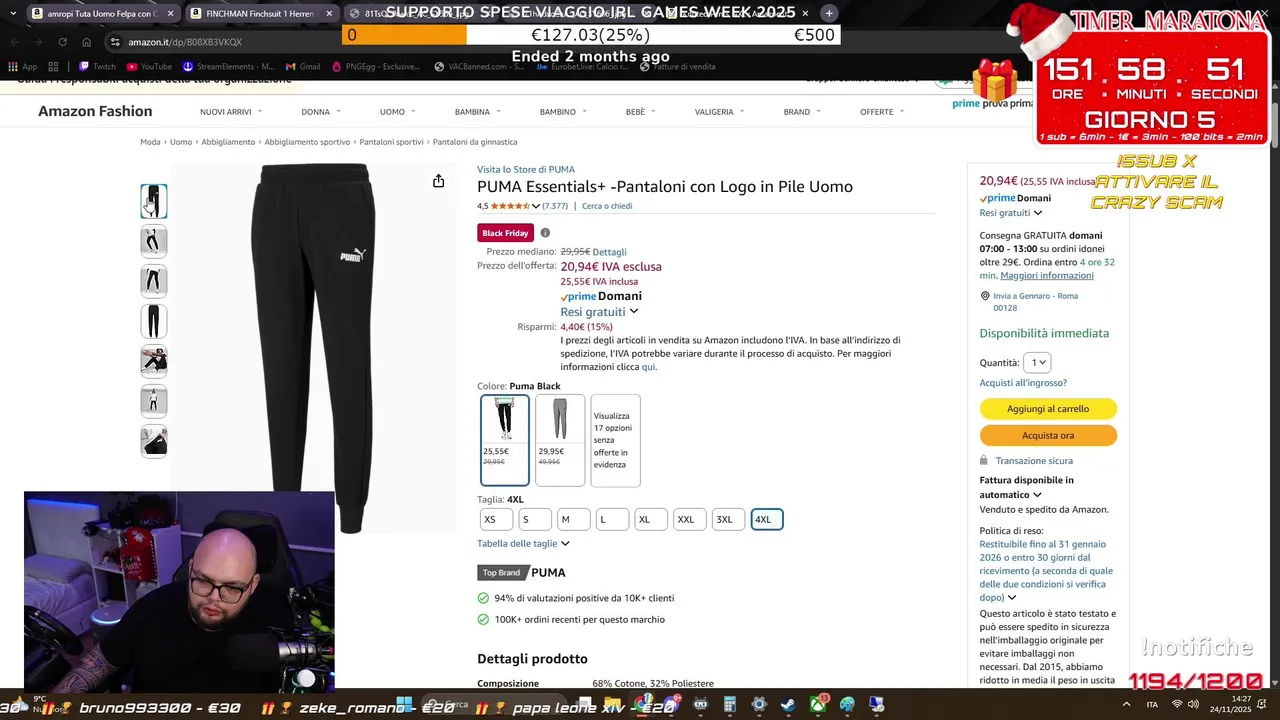This screenshot has width=1280, height=720.
Task: Open the Gmail bookmark
Action: 302,67
